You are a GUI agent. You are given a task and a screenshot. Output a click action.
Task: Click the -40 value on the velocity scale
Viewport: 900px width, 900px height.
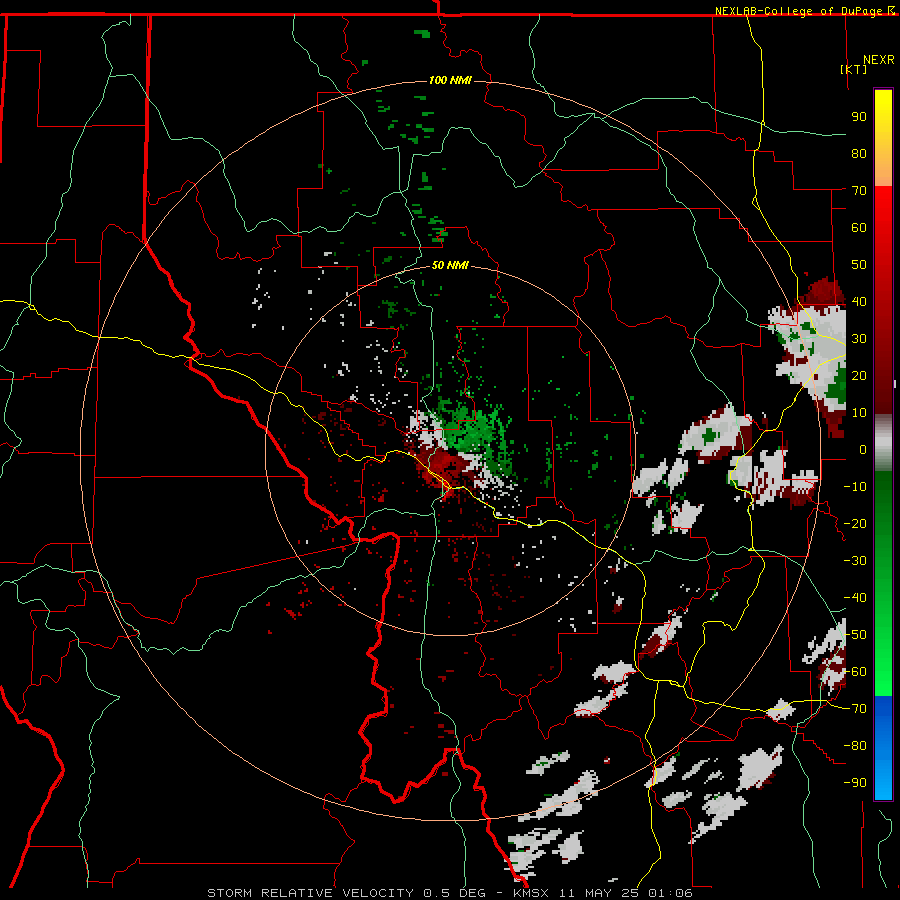pos(855,598)
